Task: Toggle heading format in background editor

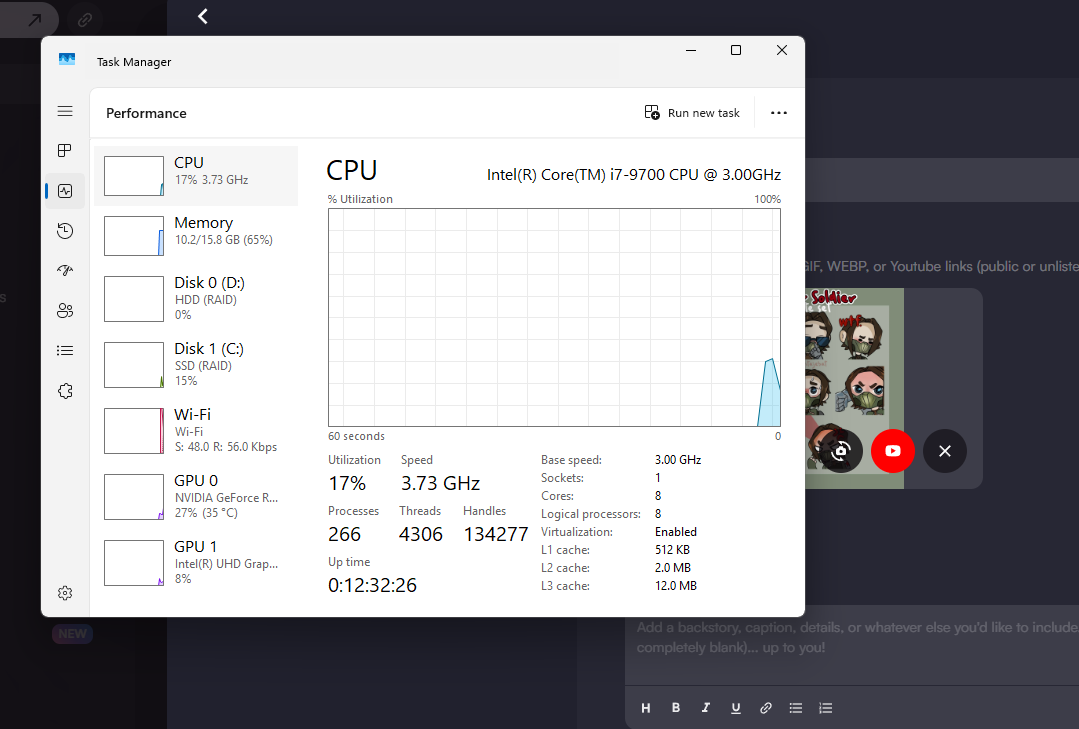Action: click(x=645, y=708)
